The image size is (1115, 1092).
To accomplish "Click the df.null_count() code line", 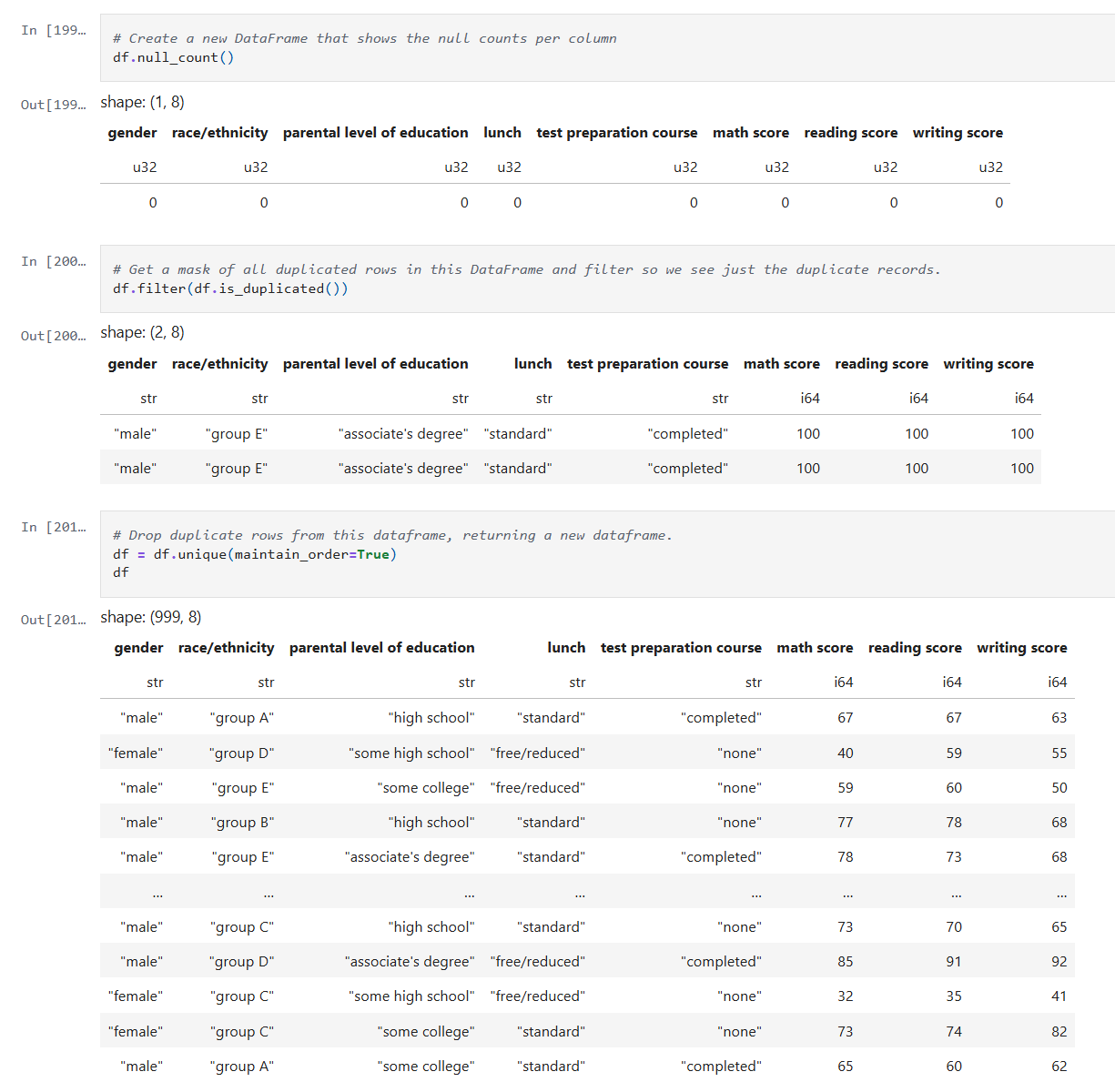I will (173, 57).
